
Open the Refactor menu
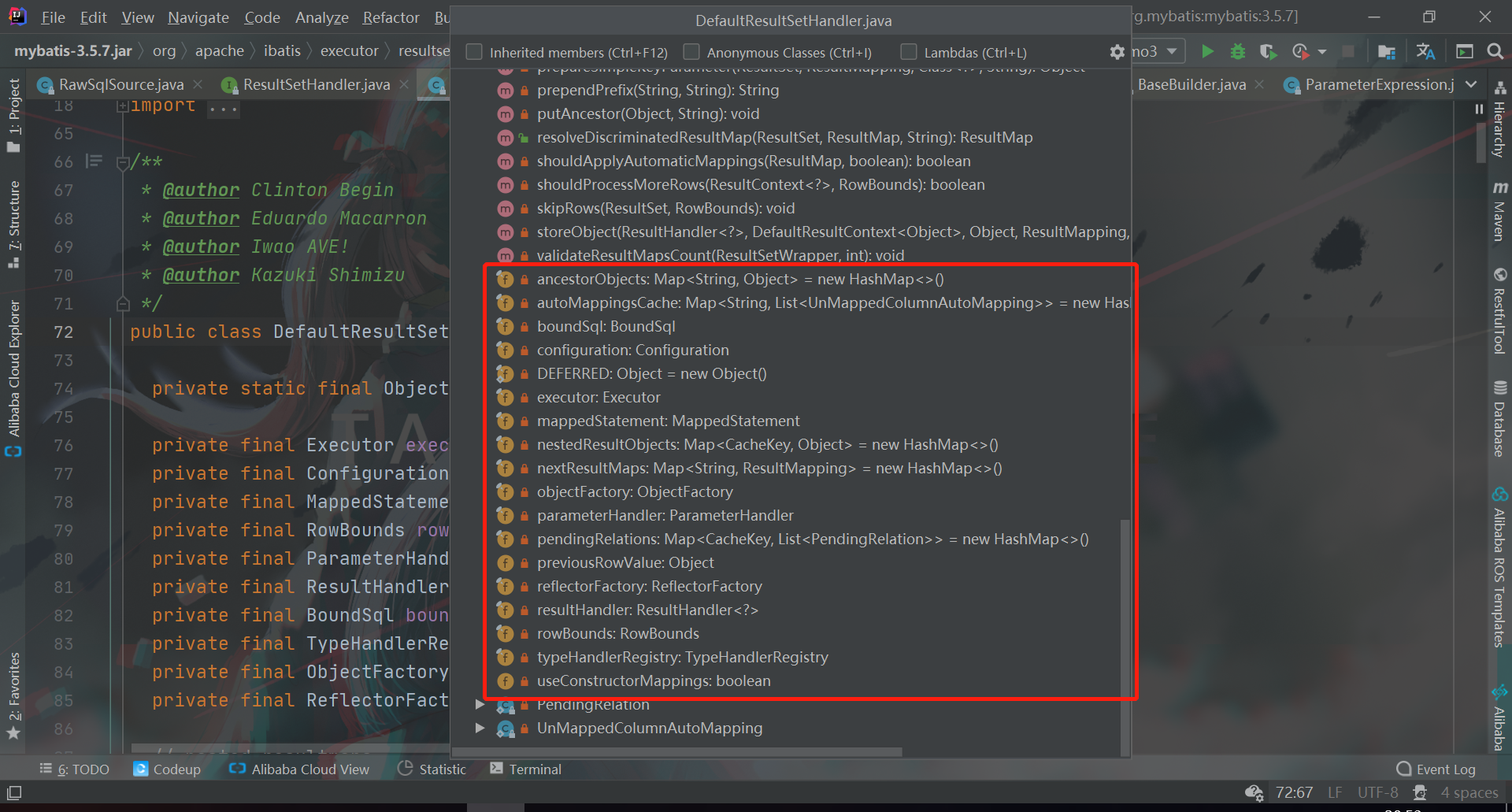[391, 17]
